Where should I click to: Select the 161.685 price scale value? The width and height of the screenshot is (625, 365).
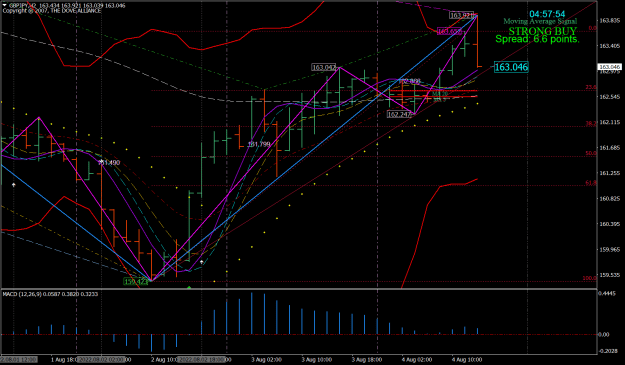tap(609, 148)
